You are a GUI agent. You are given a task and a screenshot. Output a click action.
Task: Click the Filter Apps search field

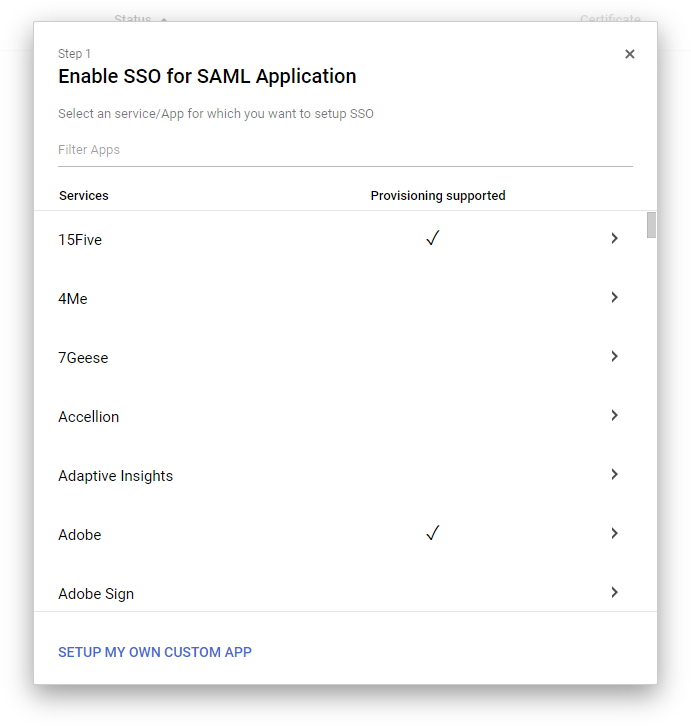[x=345, y=150]
